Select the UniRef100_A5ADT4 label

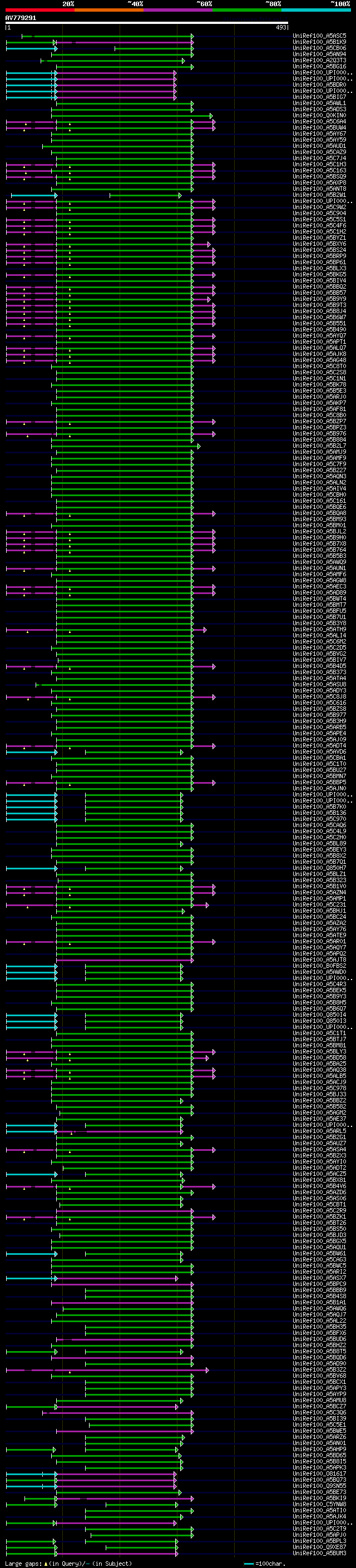click(x=319, y=746)
